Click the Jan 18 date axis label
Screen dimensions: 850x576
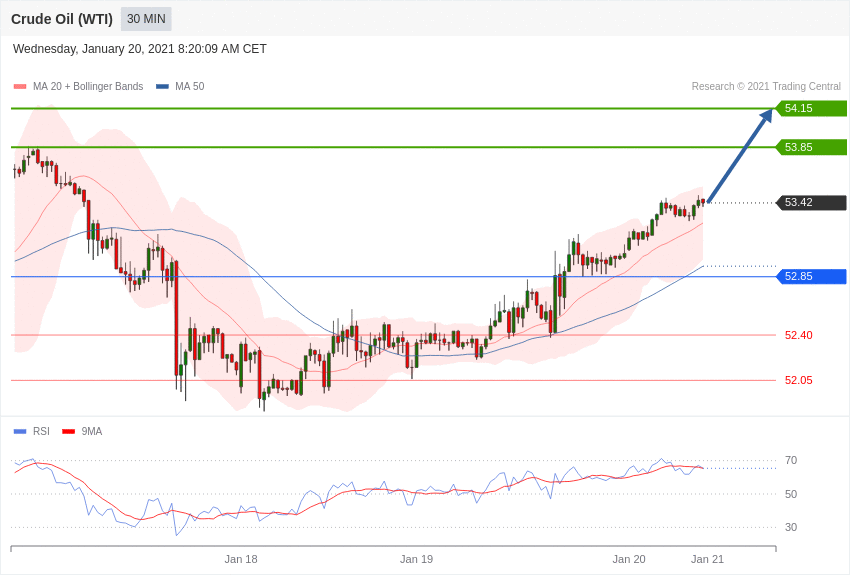click(241, 559)
